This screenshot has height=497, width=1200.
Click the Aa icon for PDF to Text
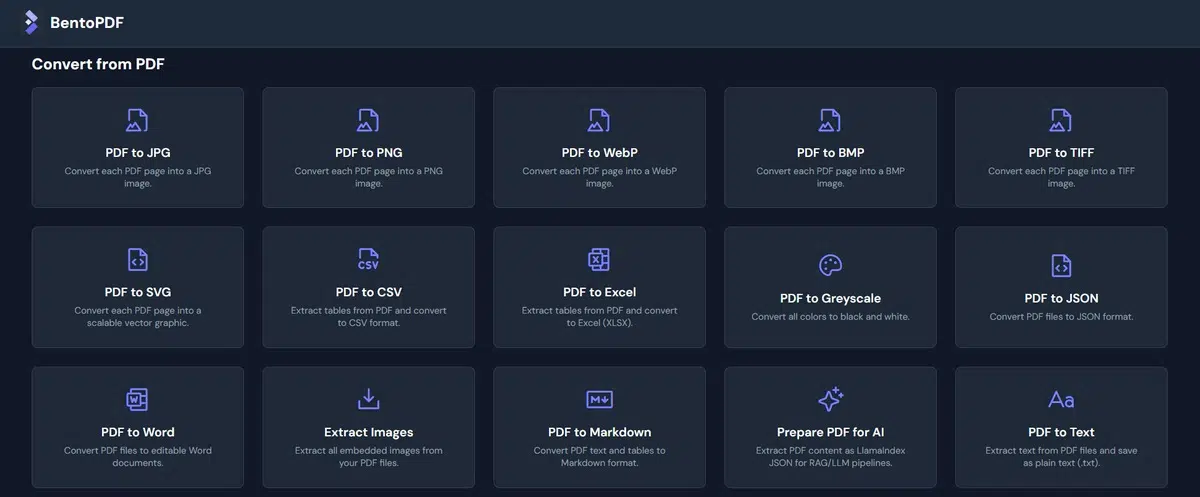(1061, 400)
